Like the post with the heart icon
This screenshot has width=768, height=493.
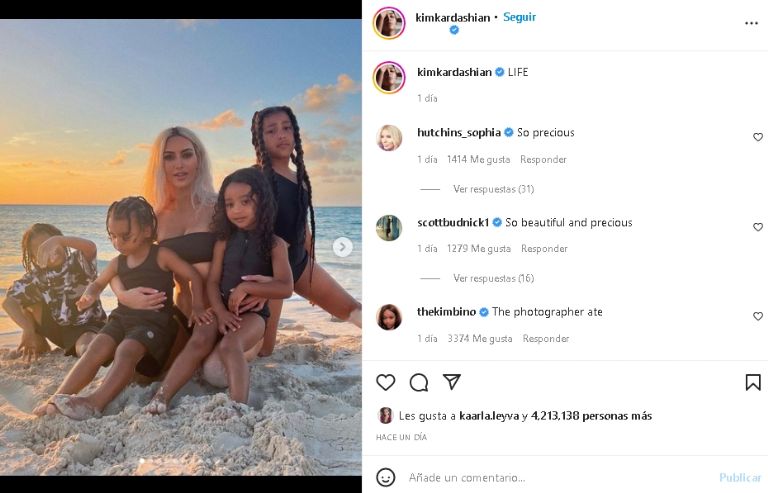(x=386, y=382)
